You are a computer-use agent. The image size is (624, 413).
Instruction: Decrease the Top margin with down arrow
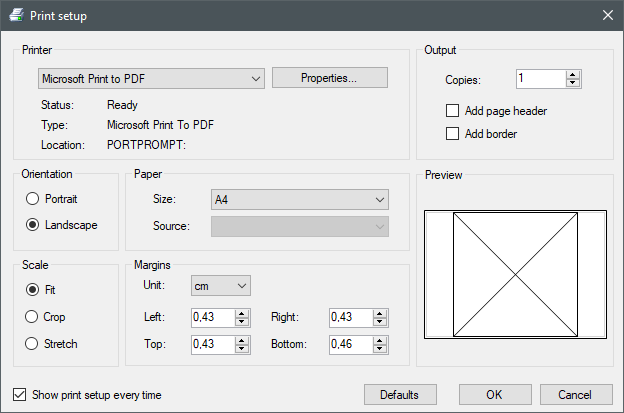click(x=241, y=348)
